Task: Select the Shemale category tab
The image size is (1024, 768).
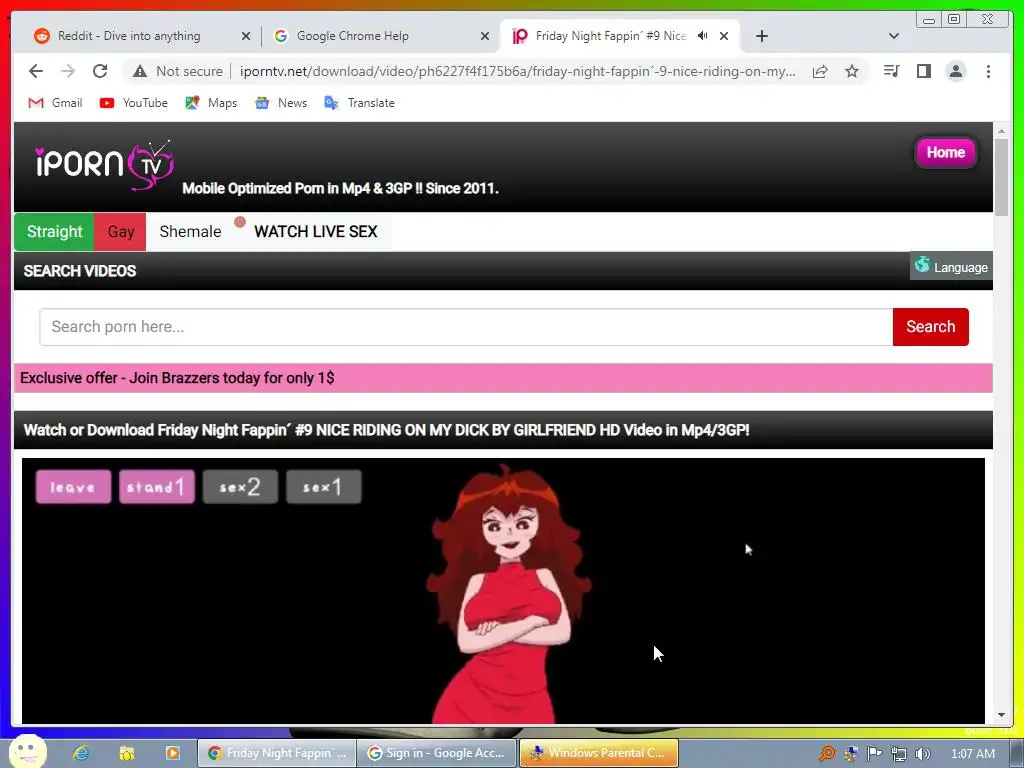Action: (x=190, y=232)
